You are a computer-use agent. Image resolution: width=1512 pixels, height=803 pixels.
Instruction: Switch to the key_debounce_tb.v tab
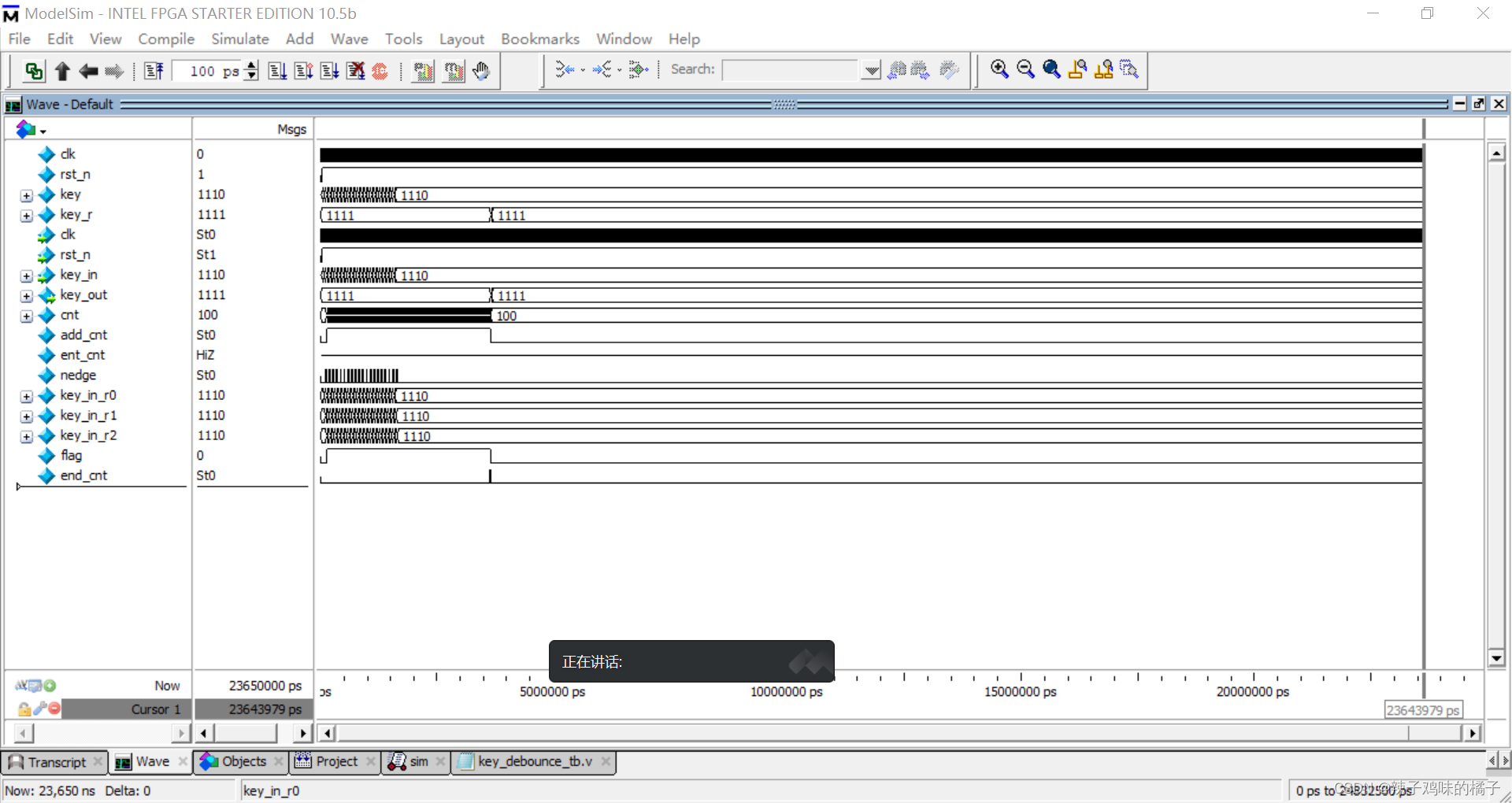[535, 761]
